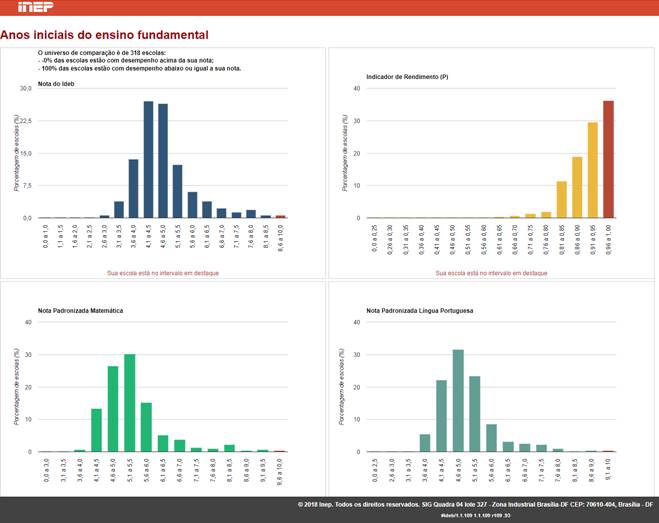
Task: Select the 4,6 a 5,0 bar in the Nota do Ideb chart
Action: (163, 160)
